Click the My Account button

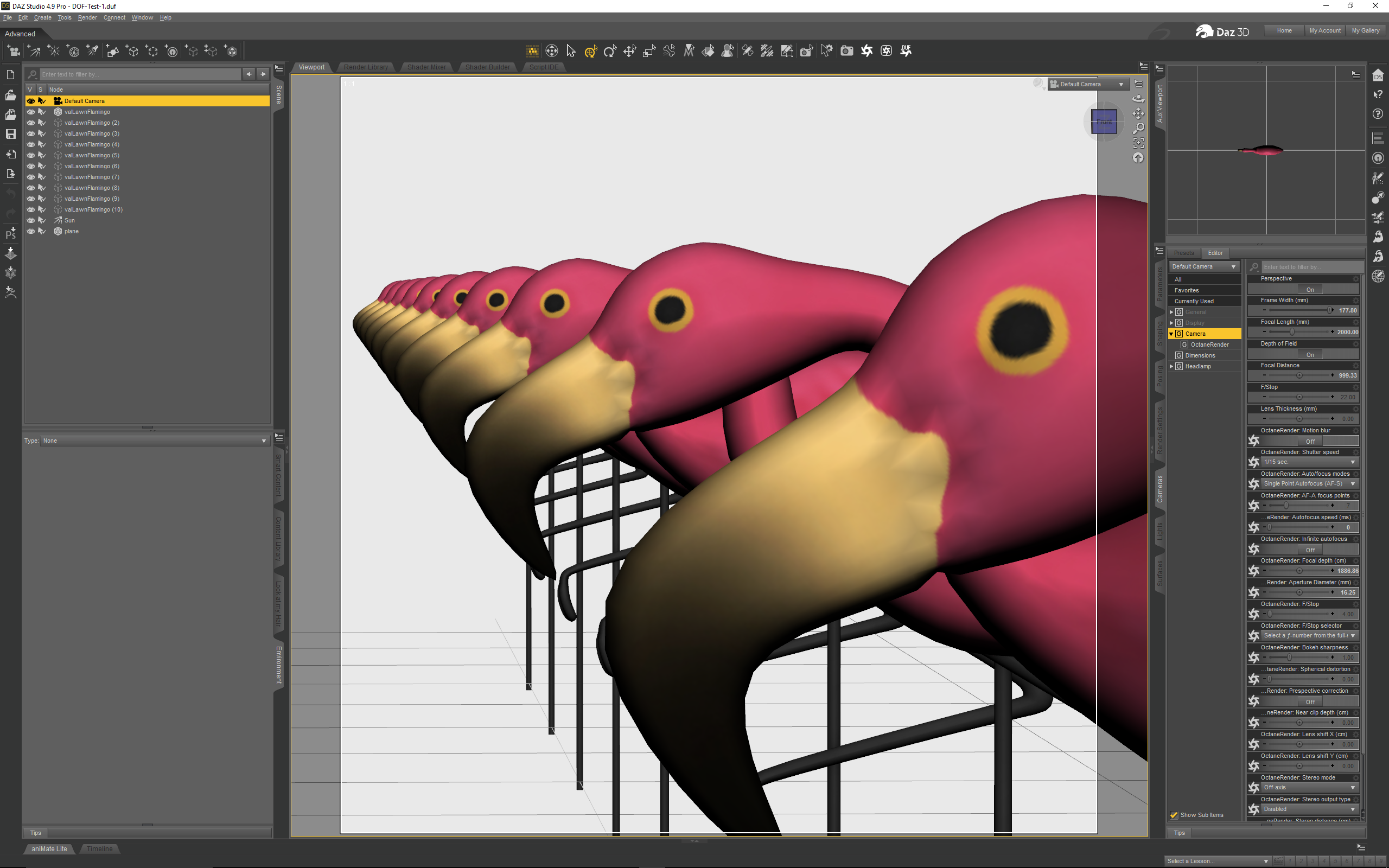click(x=1324, y=30)
